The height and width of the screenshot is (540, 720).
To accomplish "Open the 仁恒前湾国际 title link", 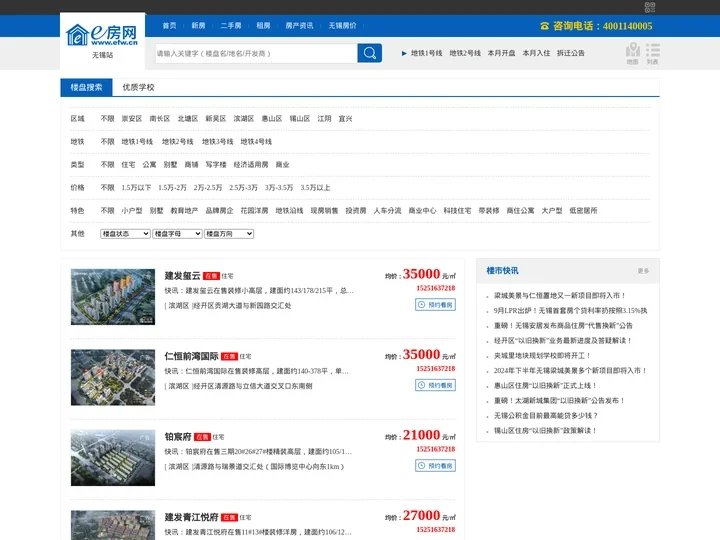I will (x=191, y=356).
